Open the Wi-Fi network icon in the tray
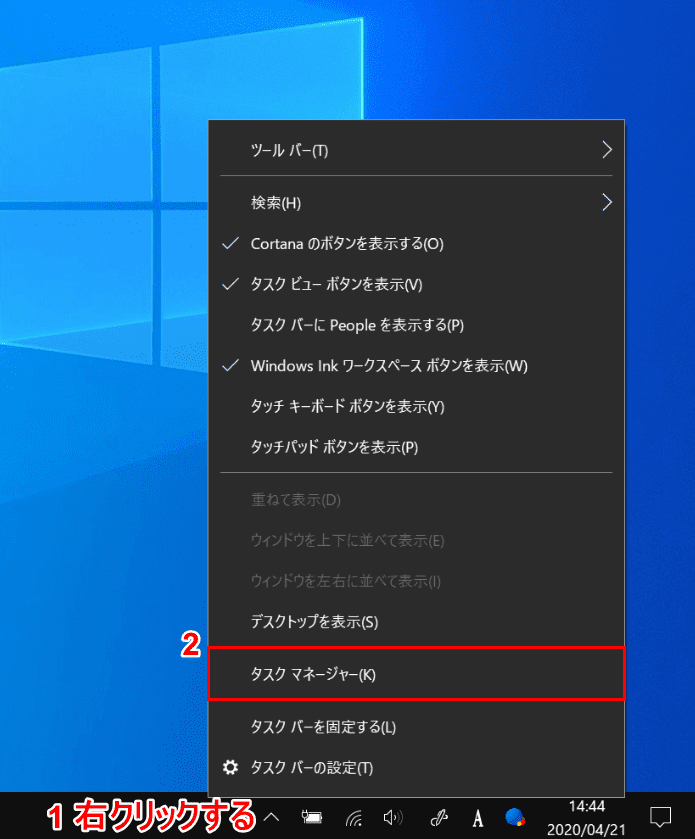 coord(354,818)
